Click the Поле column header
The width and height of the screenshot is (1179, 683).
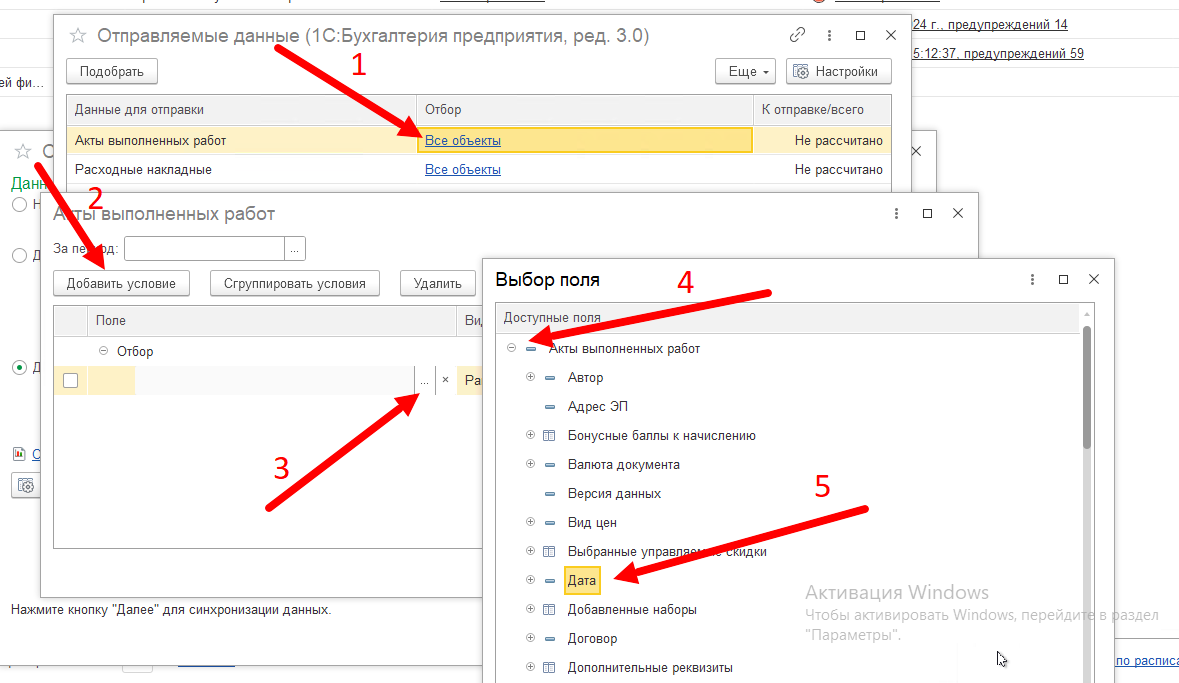272,320
